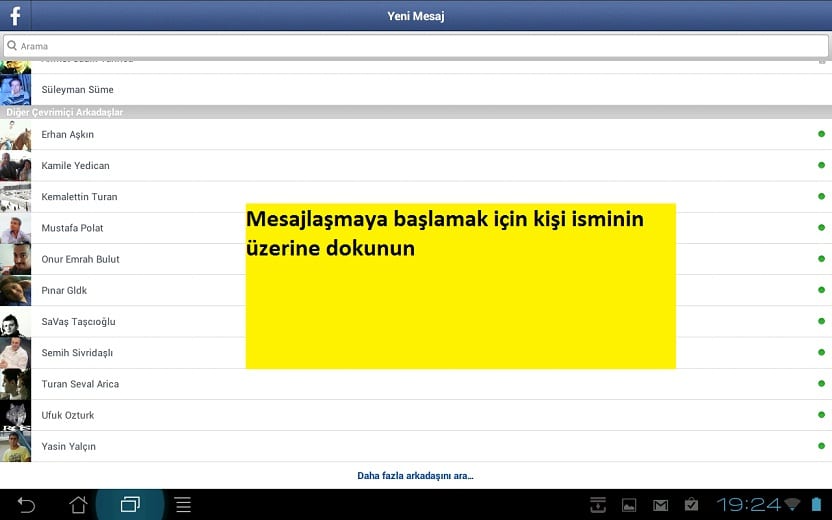Tap online status dot for Kemalettin Turan
832x520 pixels.
(821, 196)
